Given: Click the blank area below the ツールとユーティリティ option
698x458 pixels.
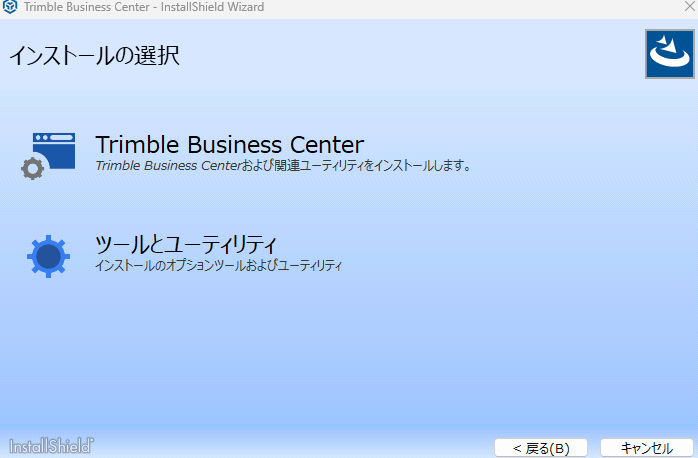Looking at the screenshot, I should [350, 350].
